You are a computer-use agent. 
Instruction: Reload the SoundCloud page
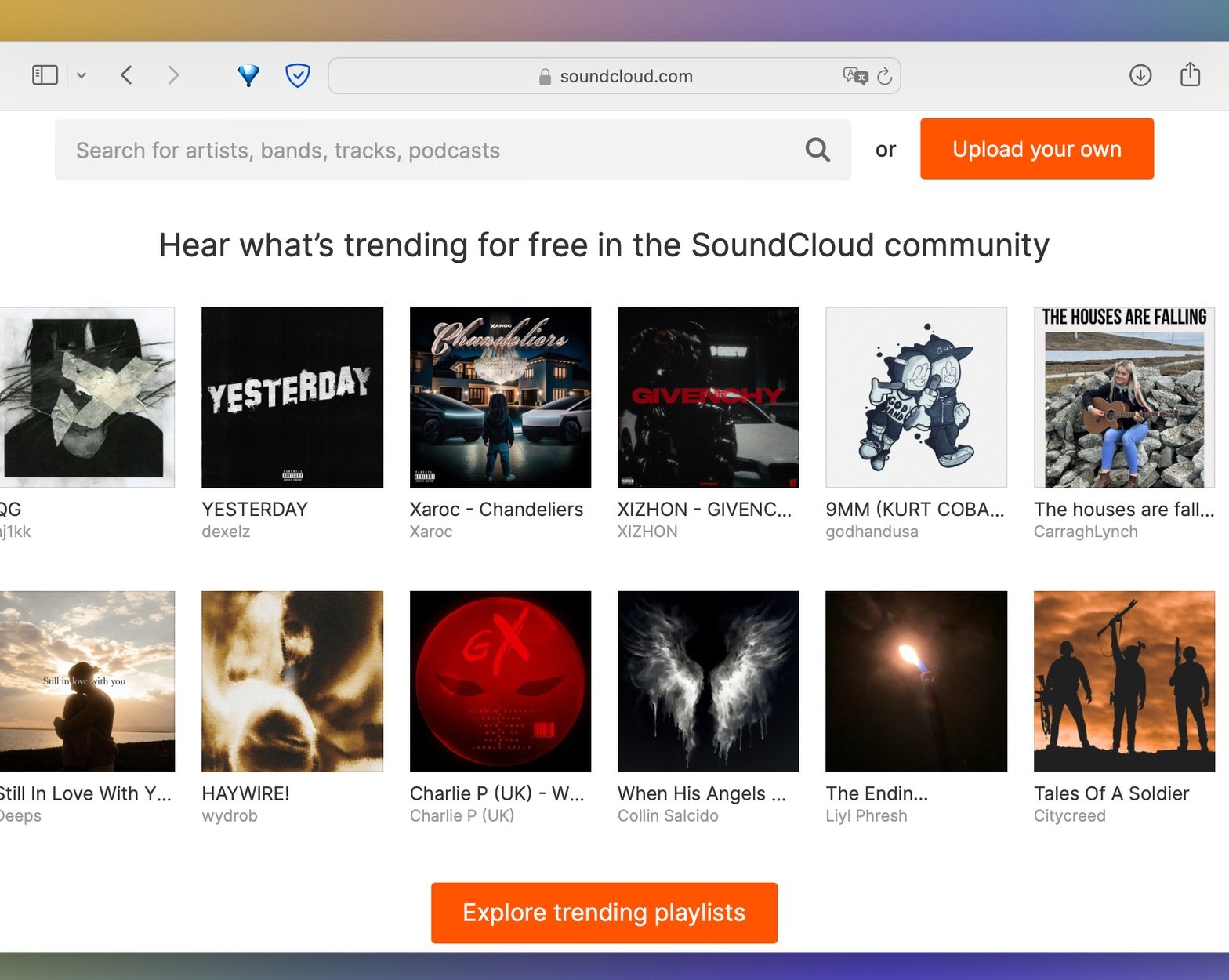tap(885, 76)
